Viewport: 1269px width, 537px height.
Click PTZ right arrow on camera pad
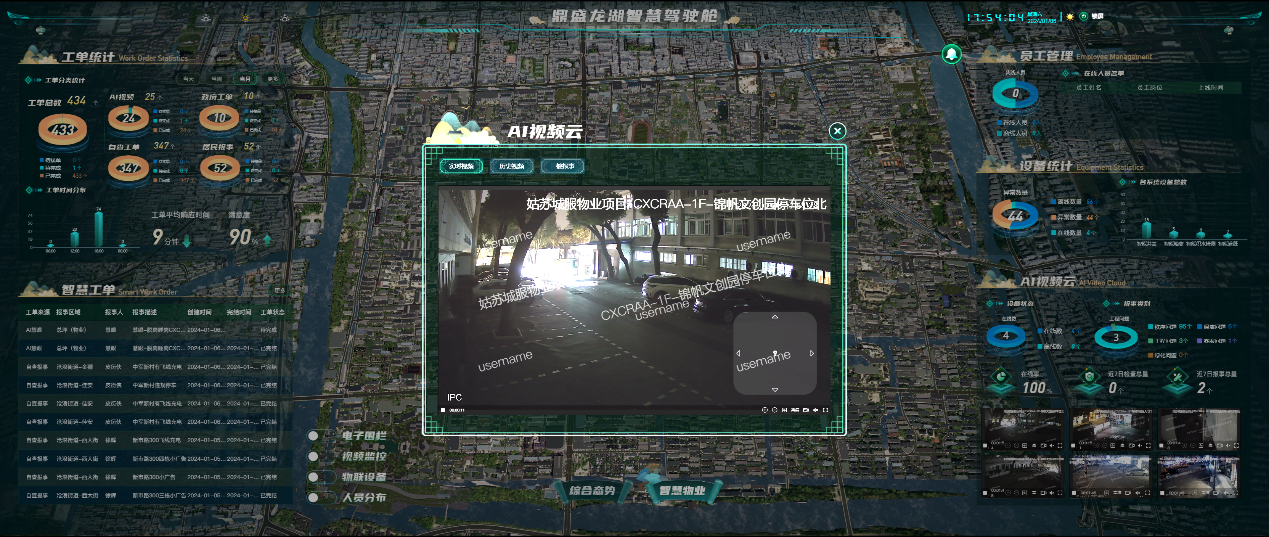click(812, 353)
